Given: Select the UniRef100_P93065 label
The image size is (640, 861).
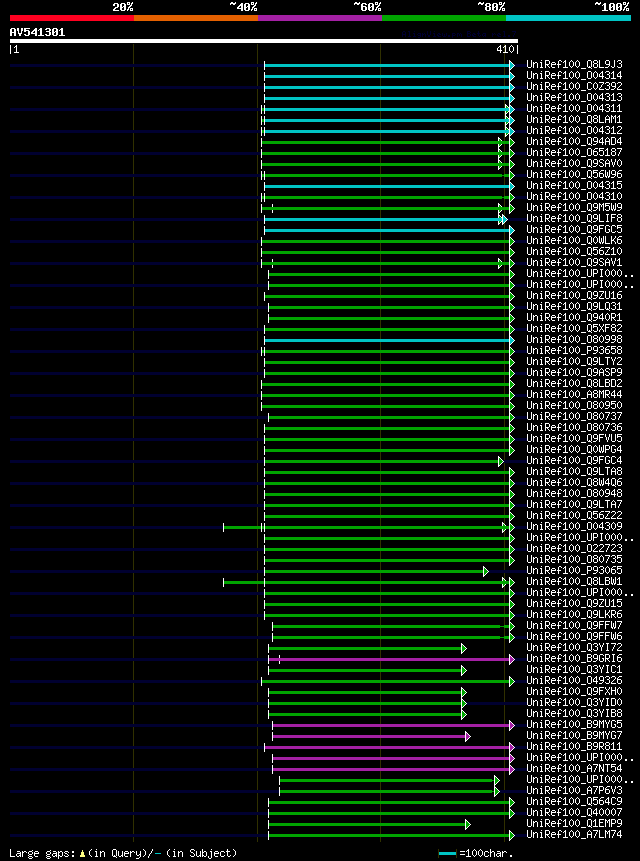Looking at the screenshot, I should (574, 570).
